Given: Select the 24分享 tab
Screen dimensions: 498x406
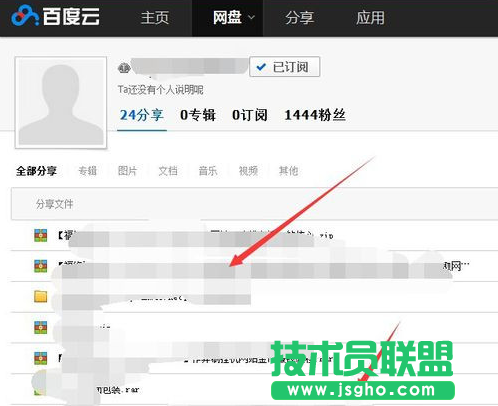Looking at the screenshot, I should click(x=142, y=115).
